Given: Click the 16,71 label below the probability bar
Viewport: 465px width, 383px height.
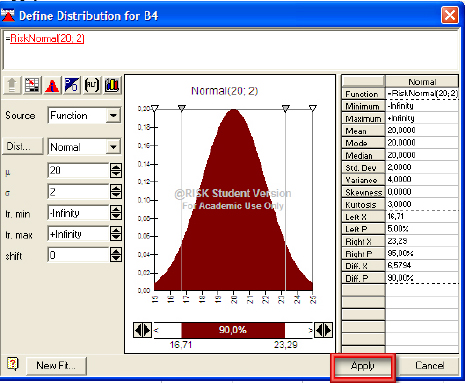Looking at the screenshot, I should pyautogui.click(x=181, y=345).
